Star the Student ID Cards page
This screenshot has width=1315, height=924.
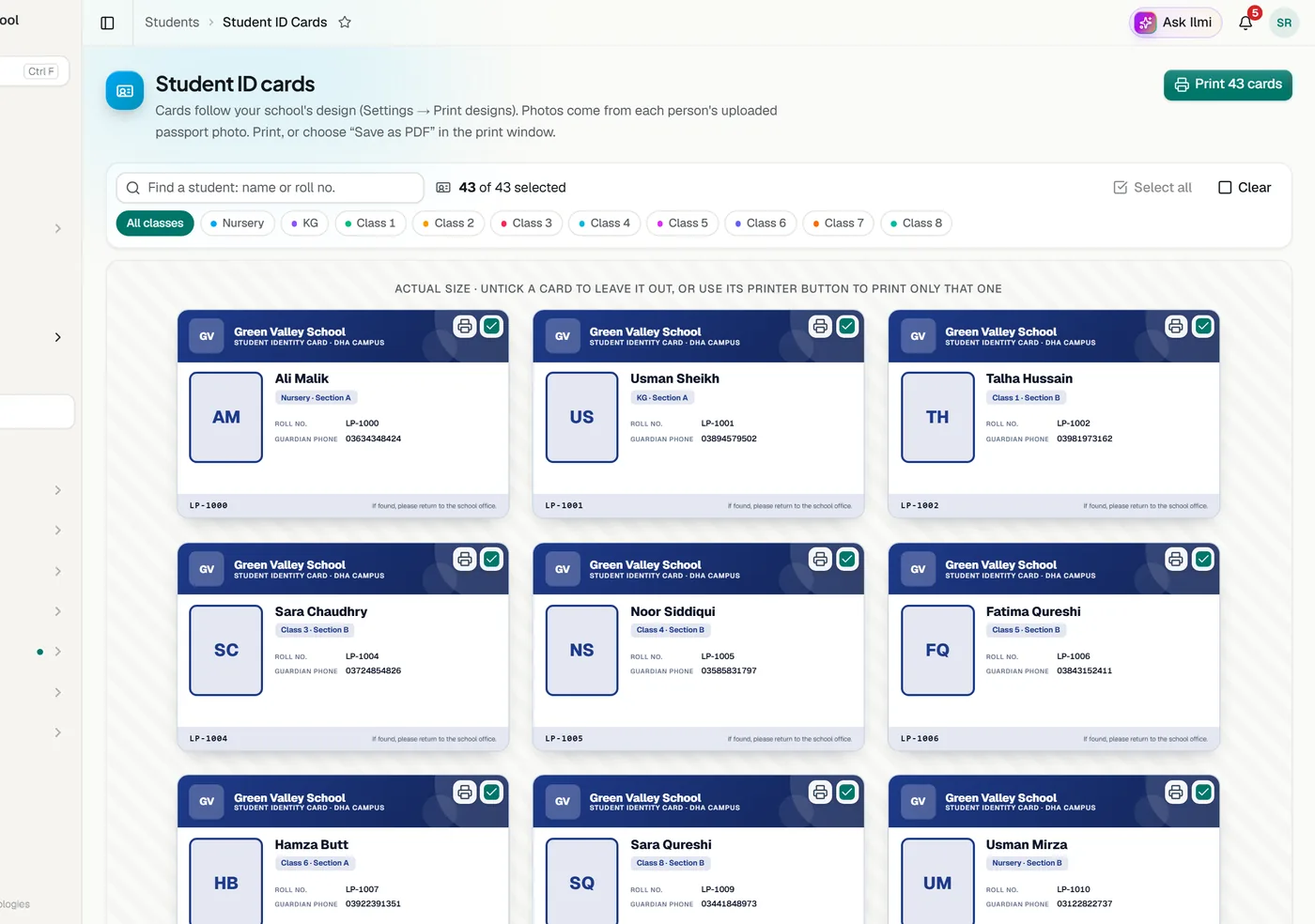click(x=345, y=23)
